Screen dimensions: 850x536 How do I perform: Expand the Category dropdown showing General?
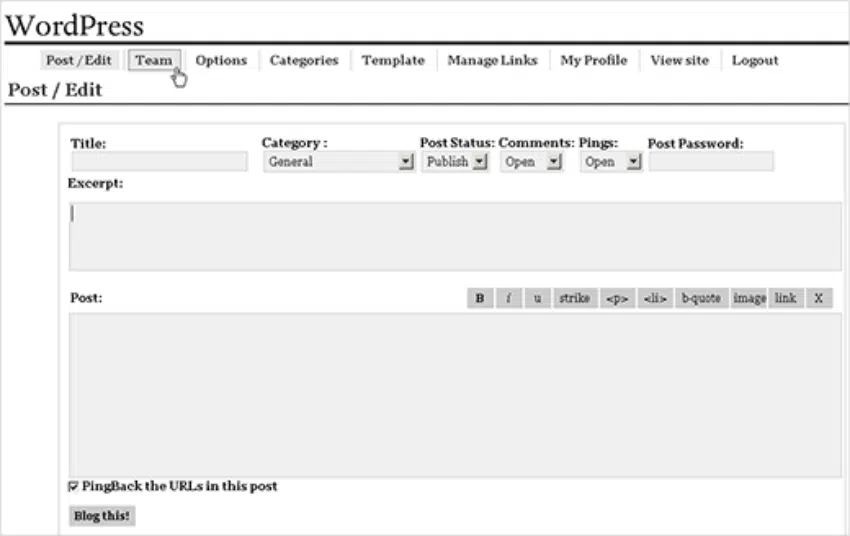339,162
